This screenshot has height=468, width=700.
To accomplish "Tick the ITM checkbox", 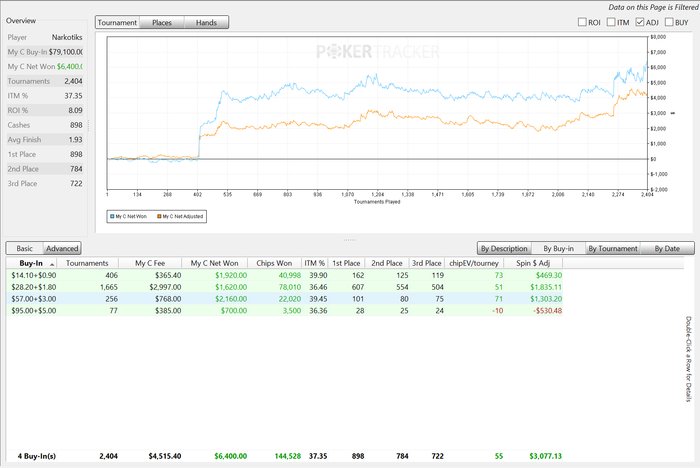I will tap(611, 22).
